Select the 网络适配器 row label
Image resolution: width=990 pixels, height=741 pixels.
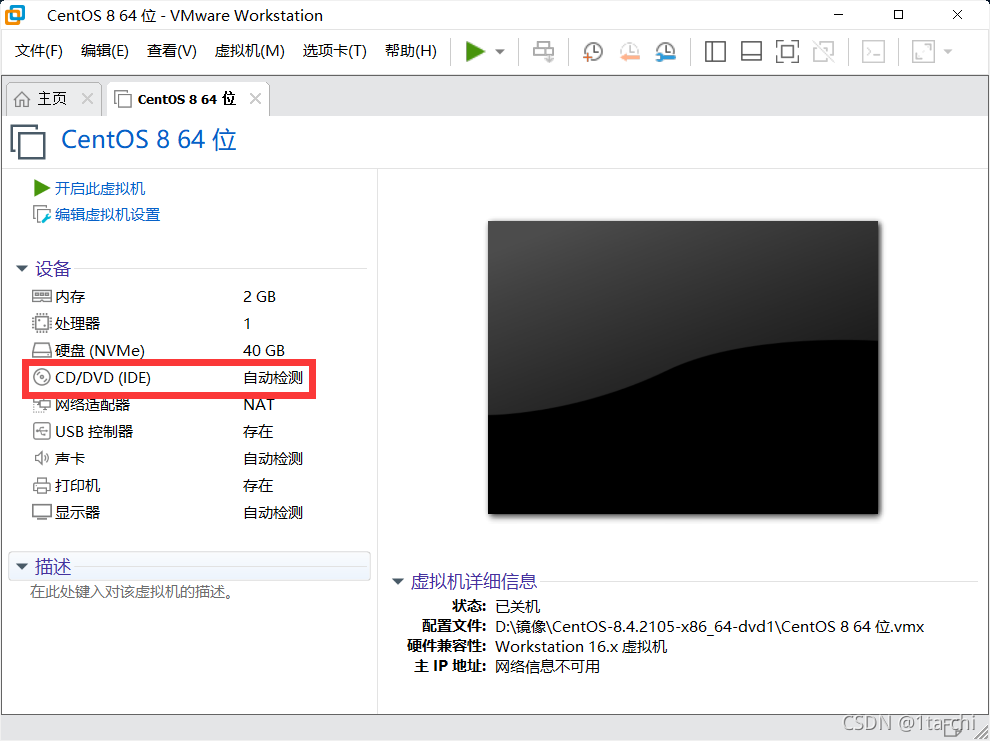(x=93, y=405)
